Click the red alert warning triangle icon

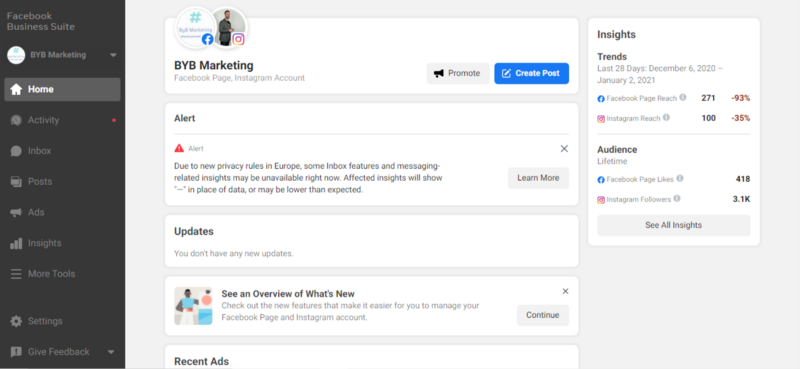tap(179, 149)
